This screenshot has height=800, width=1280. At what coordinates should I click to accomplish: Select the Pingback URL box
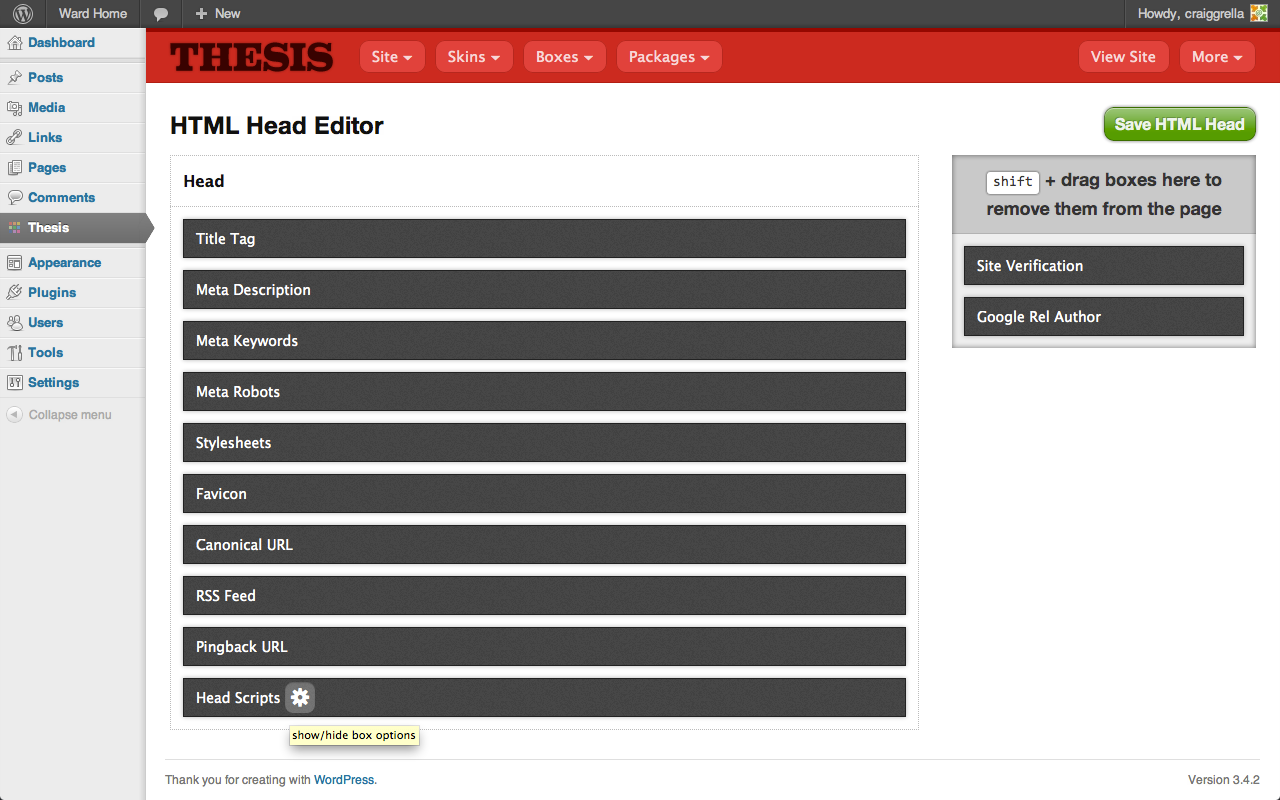(x=544, y=647)
